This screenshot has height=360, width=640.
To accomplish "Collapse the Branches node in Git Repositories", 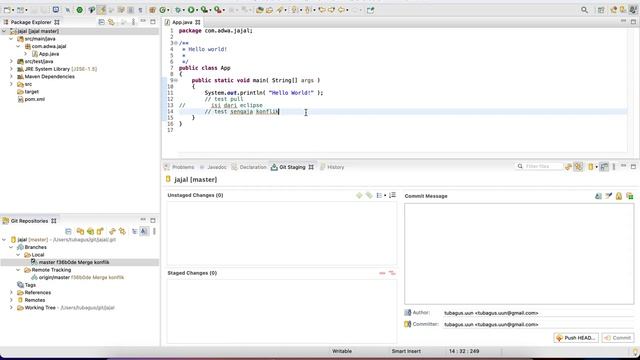I will click(x=11, y=247).
